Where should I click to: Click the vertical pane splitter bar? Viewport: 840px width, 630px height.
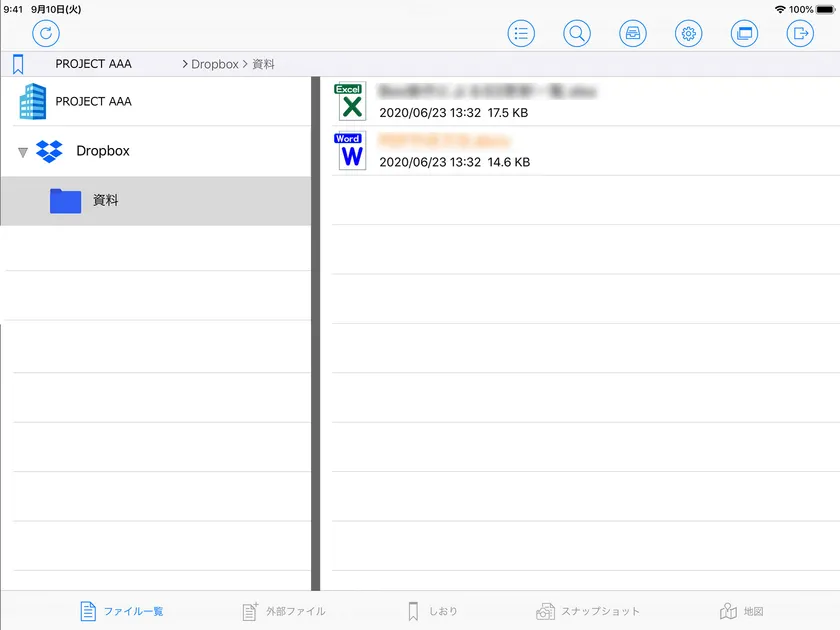[316, 333]
